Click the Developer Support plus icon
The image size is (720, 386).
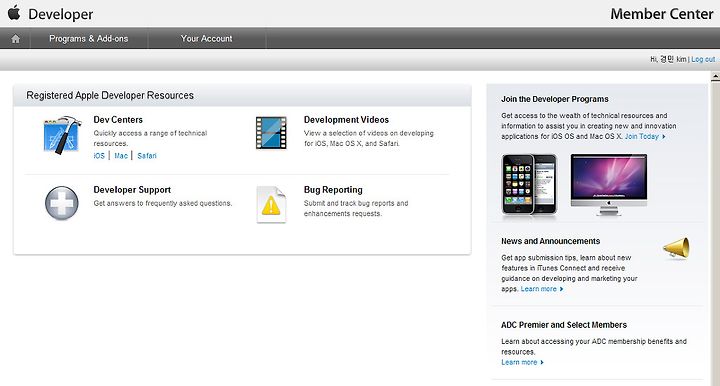pos(62,203)
